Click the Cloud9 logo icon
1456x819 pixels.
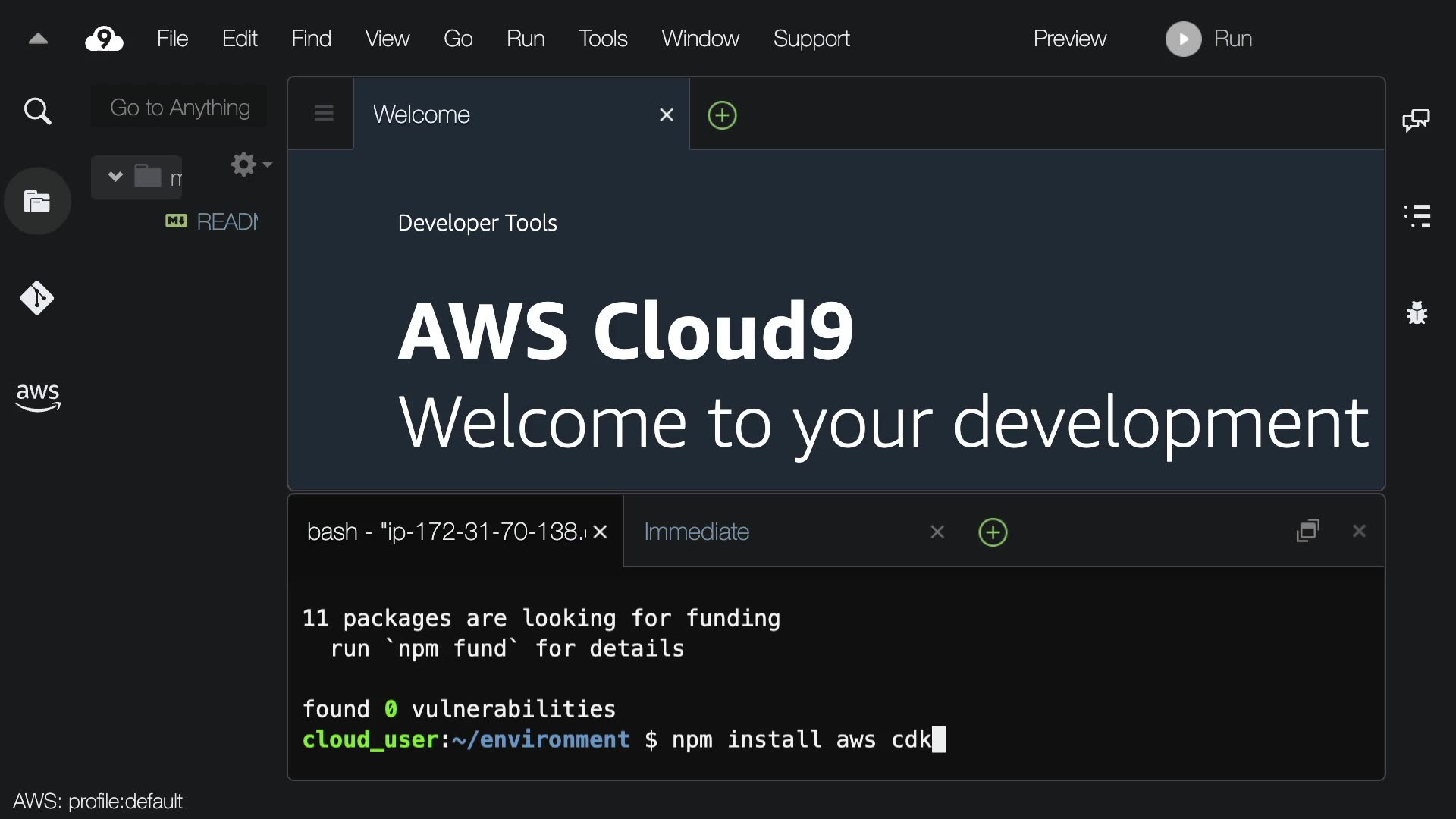click(x=104, y=39)
